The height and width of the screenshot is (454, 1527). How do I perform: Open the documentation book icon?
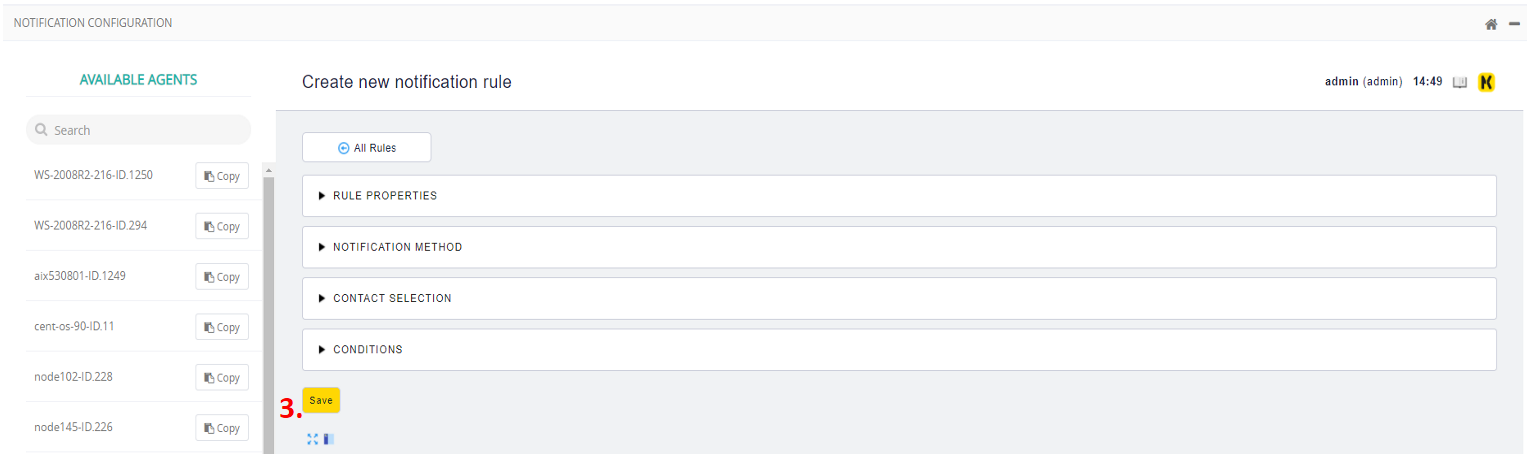click(x=1460, y=82)
